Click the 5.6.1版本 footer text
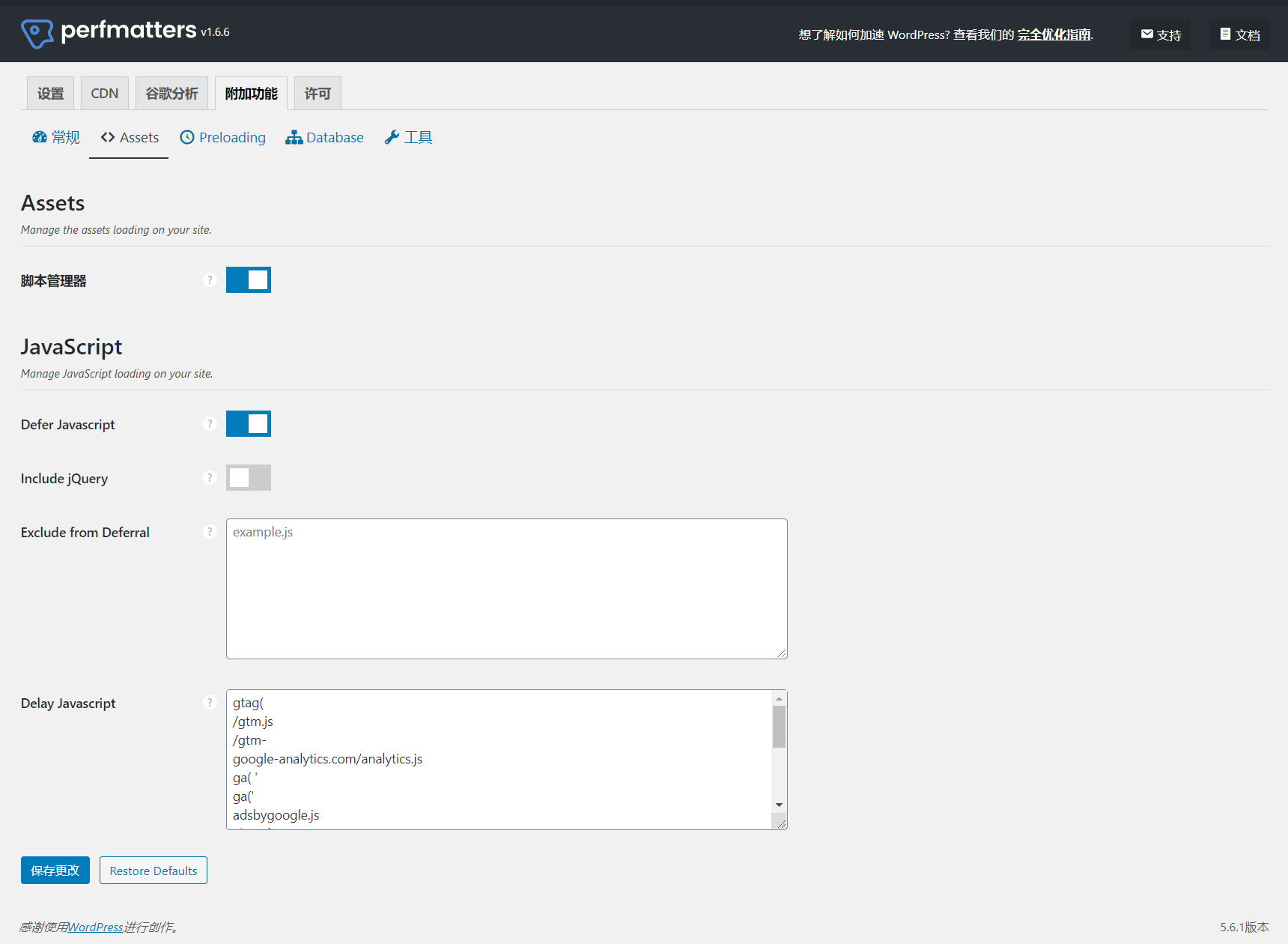This screenshot has width=1288, height=944. 1244,928
